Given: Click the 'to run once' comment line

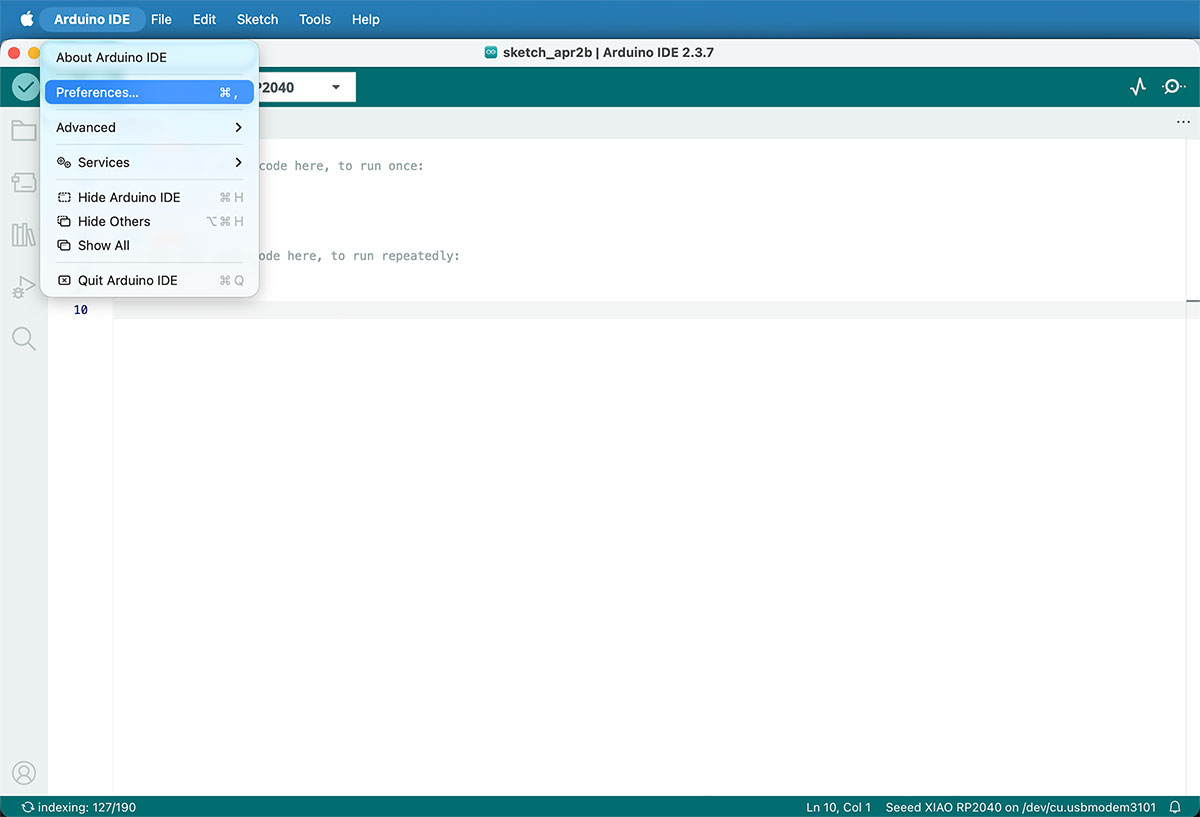Looking at the screenshot, I should pyautogui.click(x=341, y=166).
